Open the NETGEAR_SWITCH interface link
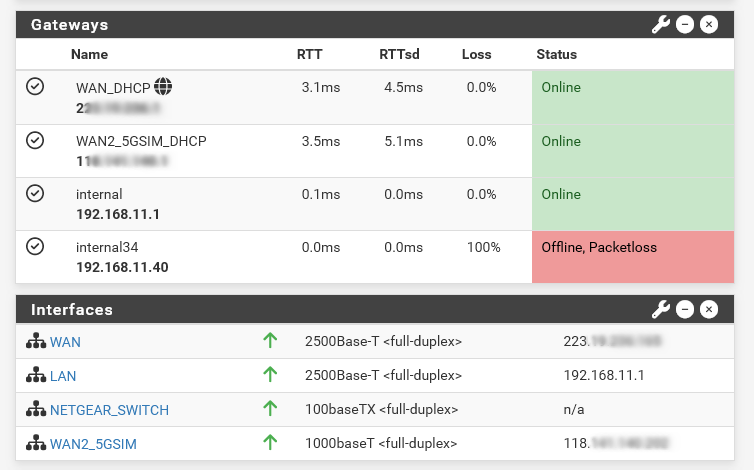 [x=109, y=410]
